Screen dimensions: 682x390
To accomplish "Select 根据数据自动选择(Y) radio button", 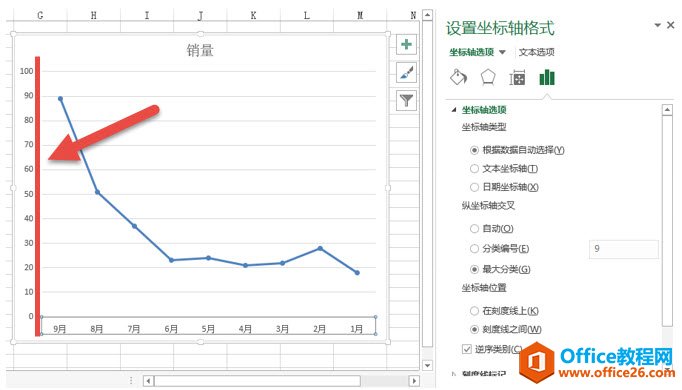I will pos(475,150).
